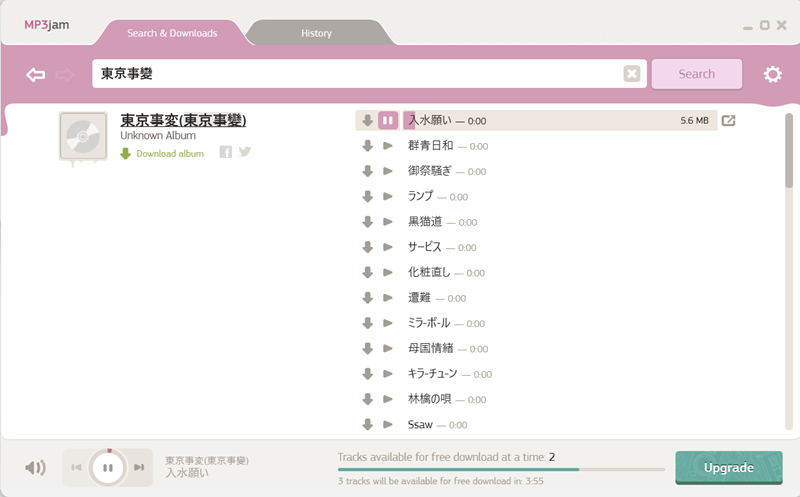Image resolution: width=800 pixels, height=497 pixels.
Task: Download the track 入水願い
Action: tap(367, 121)
